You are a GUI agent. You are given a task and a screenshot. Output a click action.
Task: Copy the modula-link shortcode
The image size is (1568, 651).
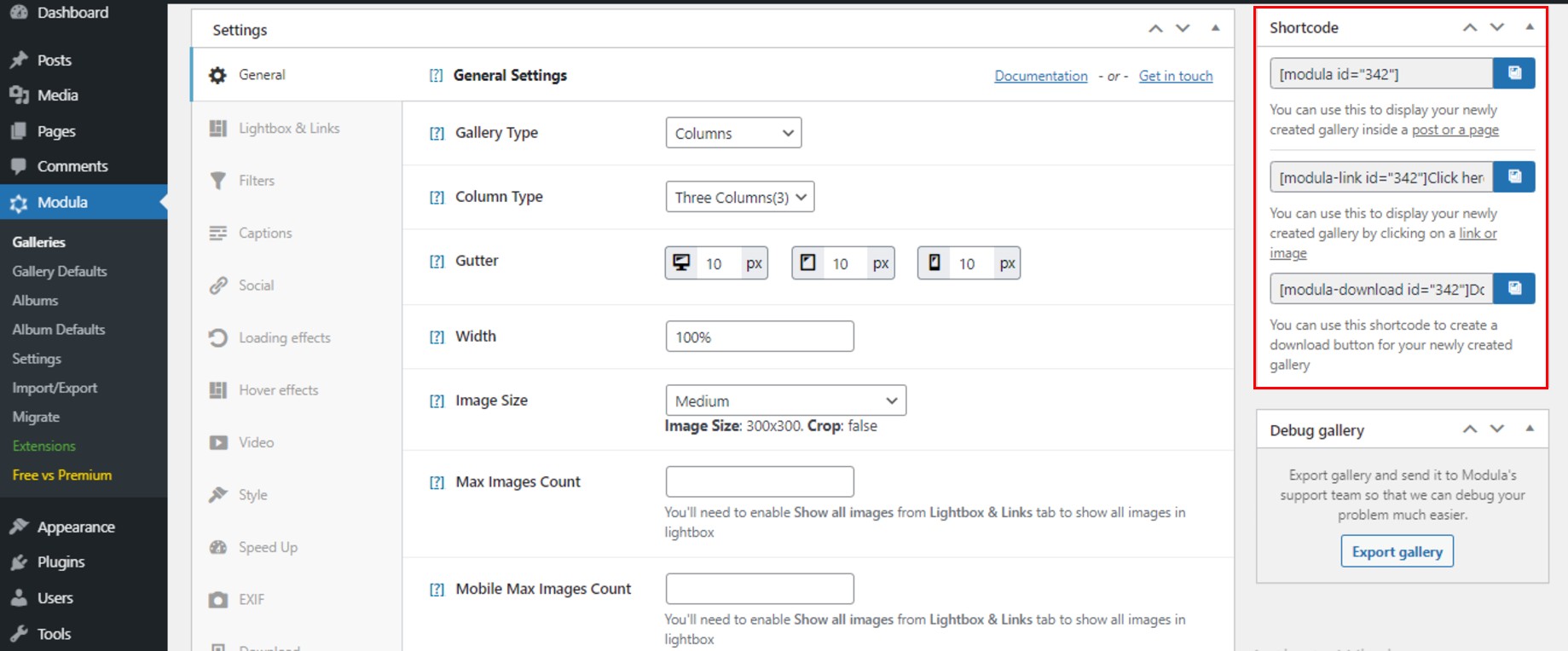click(1513, 176)
